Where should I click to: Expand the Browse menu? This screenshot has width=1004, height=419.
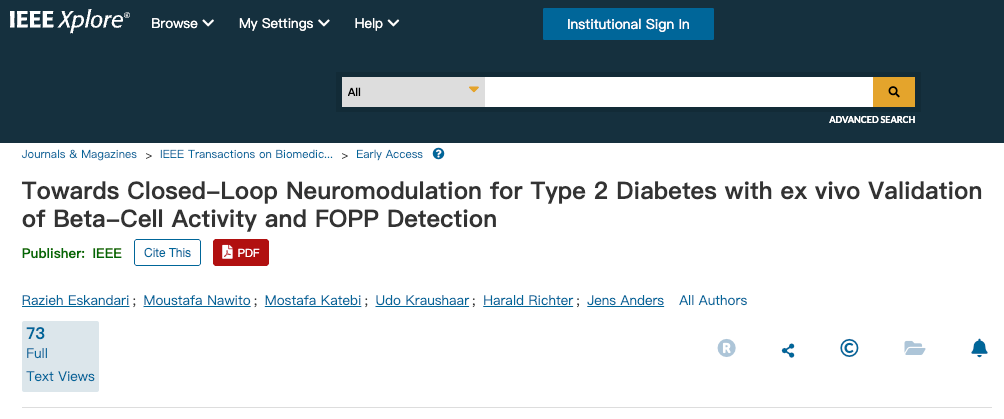coord(182,23)
